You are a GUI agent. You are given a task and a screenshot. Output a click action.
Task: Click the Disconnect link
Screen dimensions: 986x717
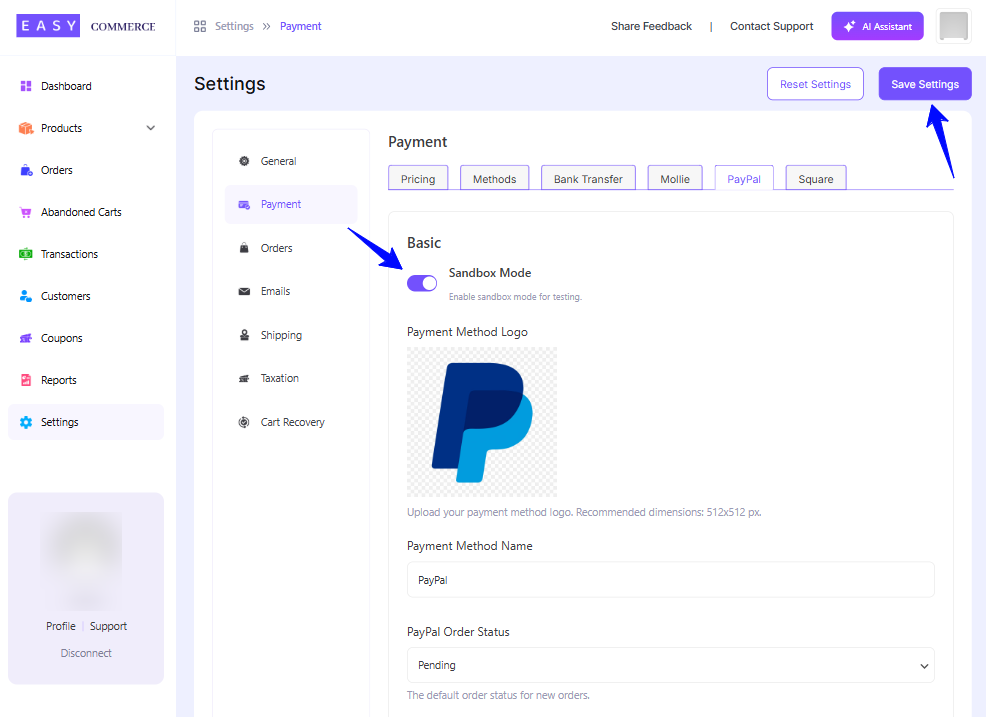click(86, 653)
